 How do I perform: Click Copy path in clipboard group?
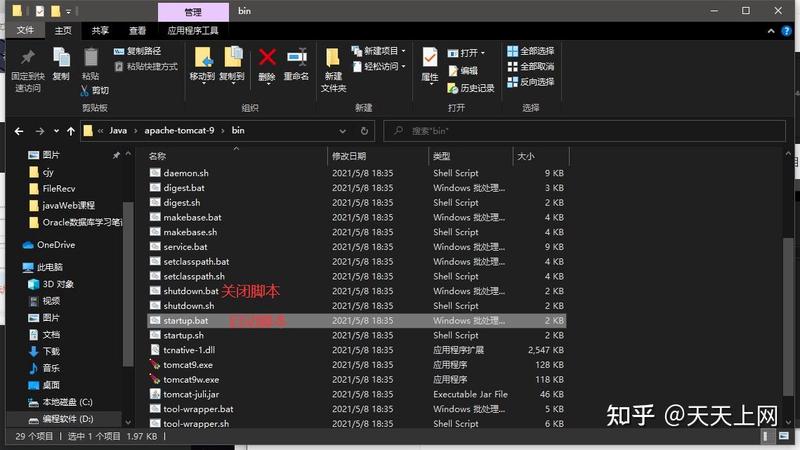click(138, 51)
